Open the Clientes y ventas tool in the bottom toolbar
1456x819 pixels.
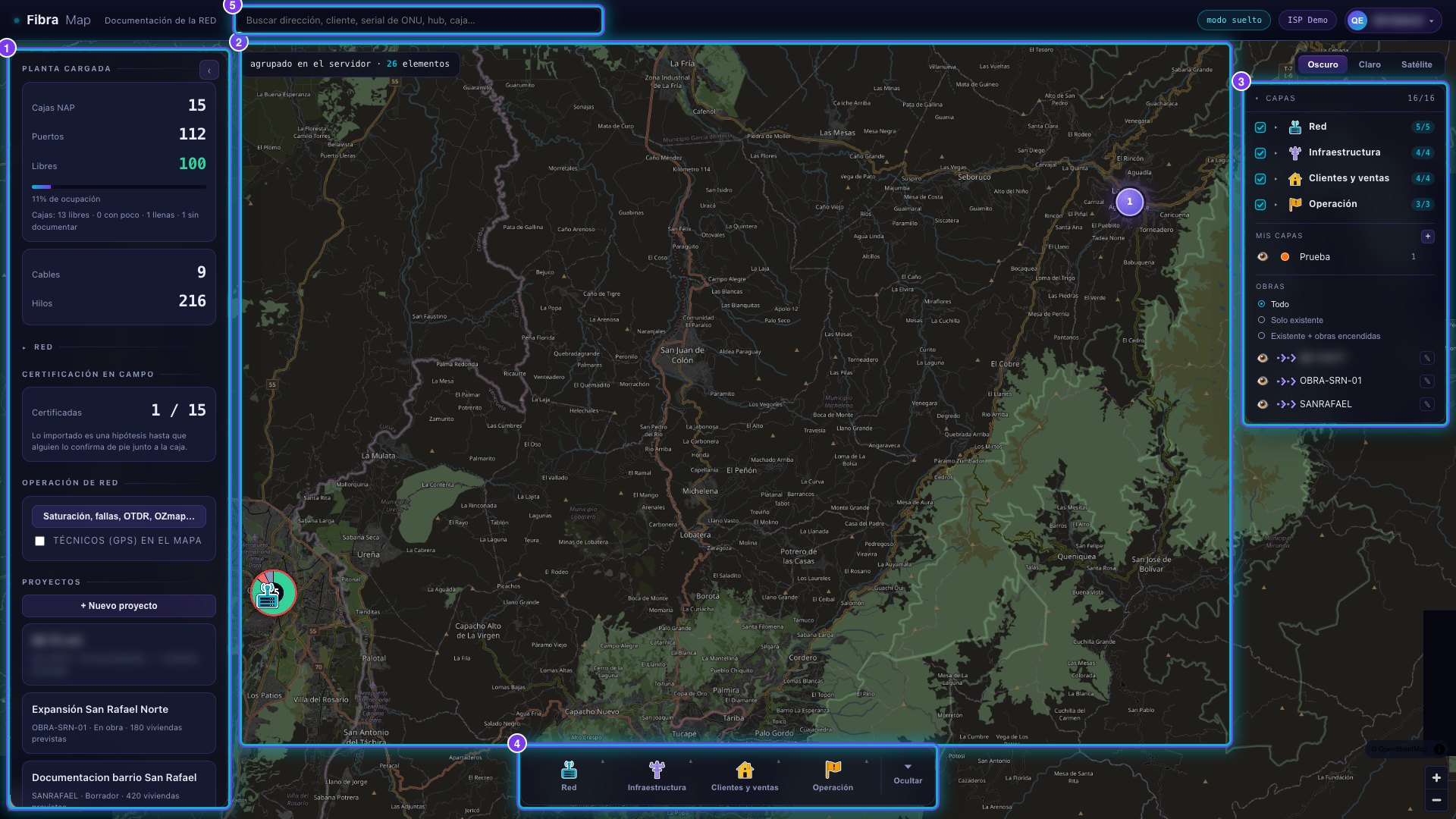(745, 777)
